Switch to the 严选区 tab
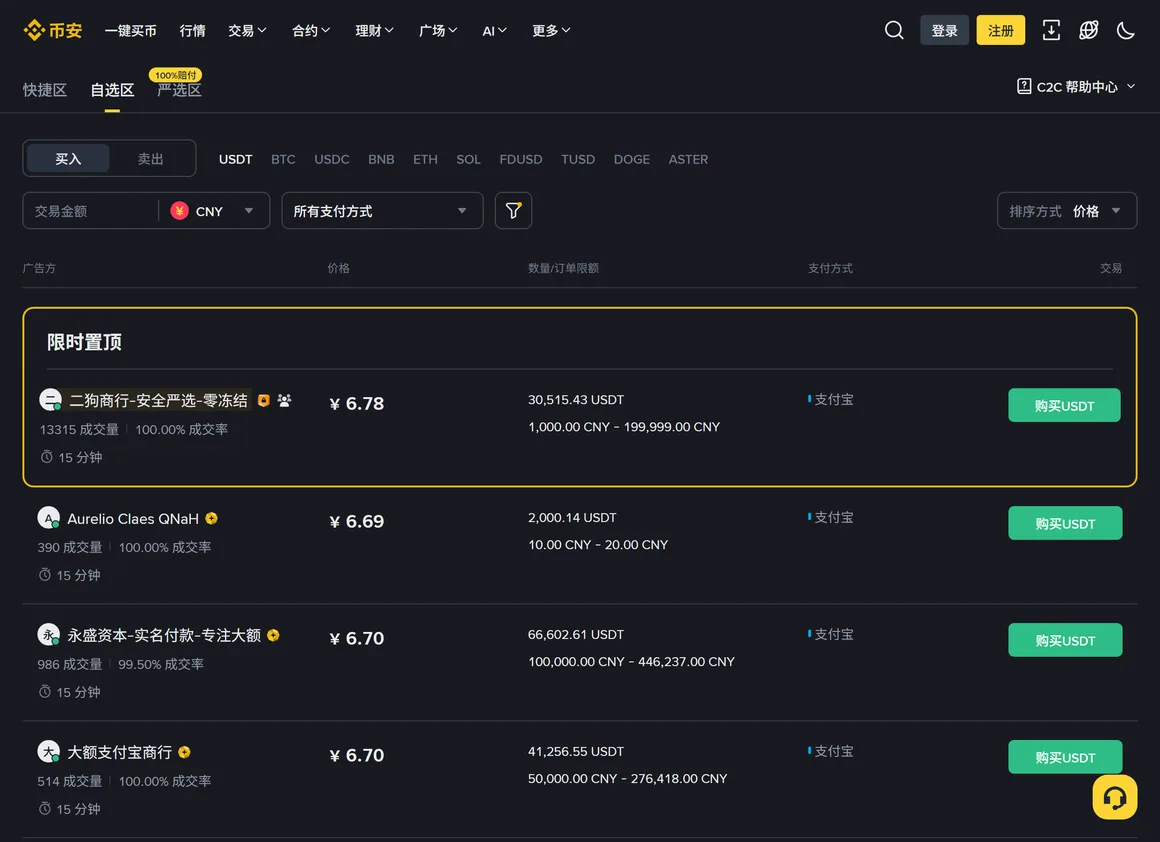1160x842 pixels. click(x=179, y=90)
